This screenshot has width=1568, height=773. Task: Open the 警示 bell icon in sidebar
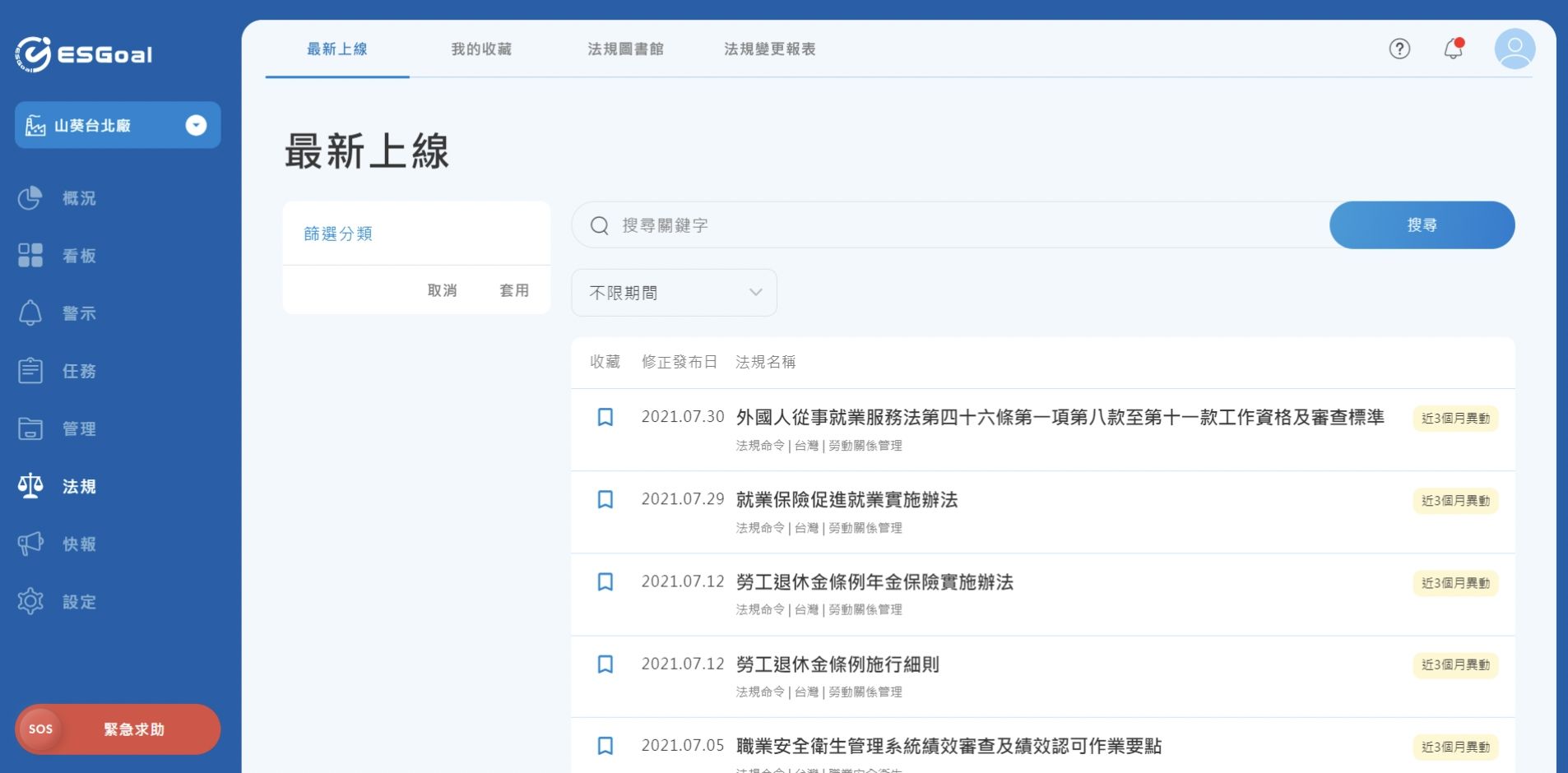pyautogui.click(x=30, y=313)
